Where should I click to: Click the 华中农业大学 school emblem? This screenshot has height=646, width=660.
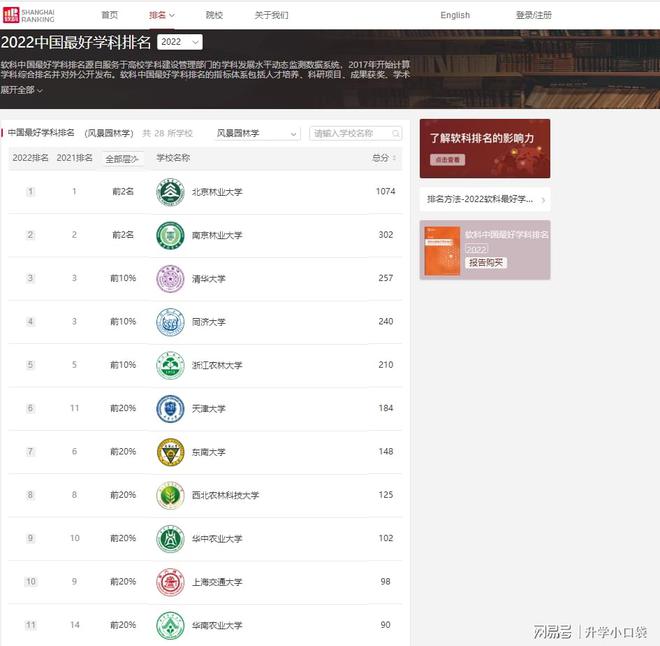pyautogui.click(x=170, y=539)
